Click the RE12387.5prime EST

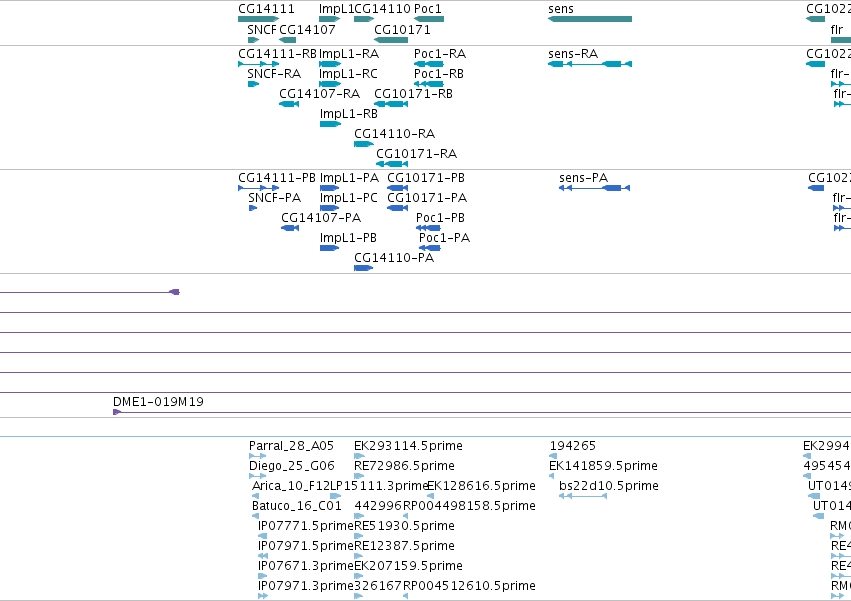tap(358, 557)
